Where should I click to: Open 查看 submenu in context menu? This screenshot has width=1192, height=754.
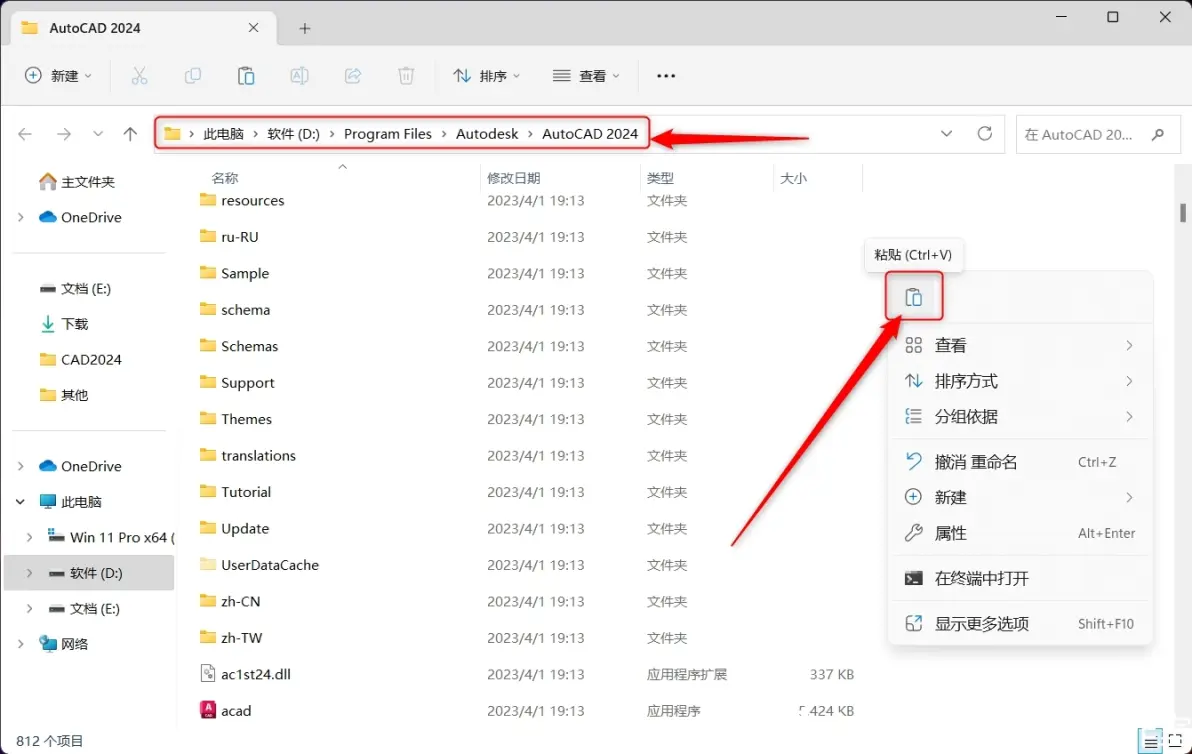click(x=1019, y=346)
